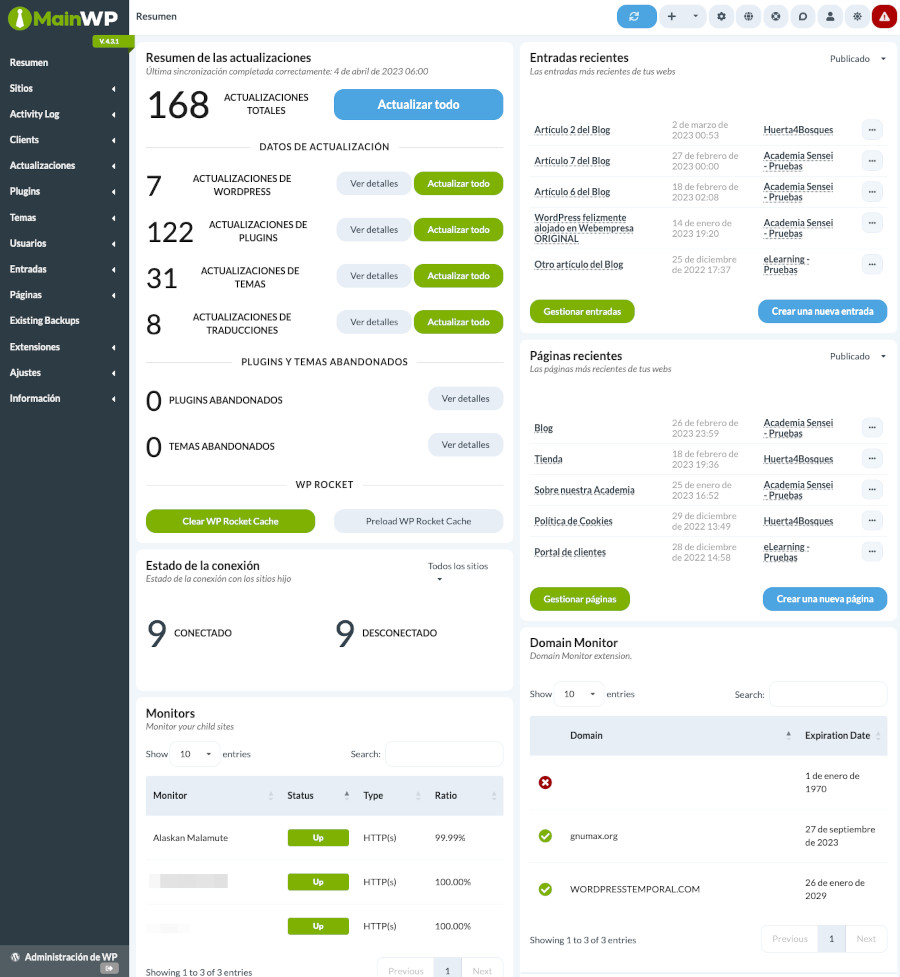Open actions menu for Portal de clientes row
This screenshot has width=900, height=977.
[x=872, y=551]
